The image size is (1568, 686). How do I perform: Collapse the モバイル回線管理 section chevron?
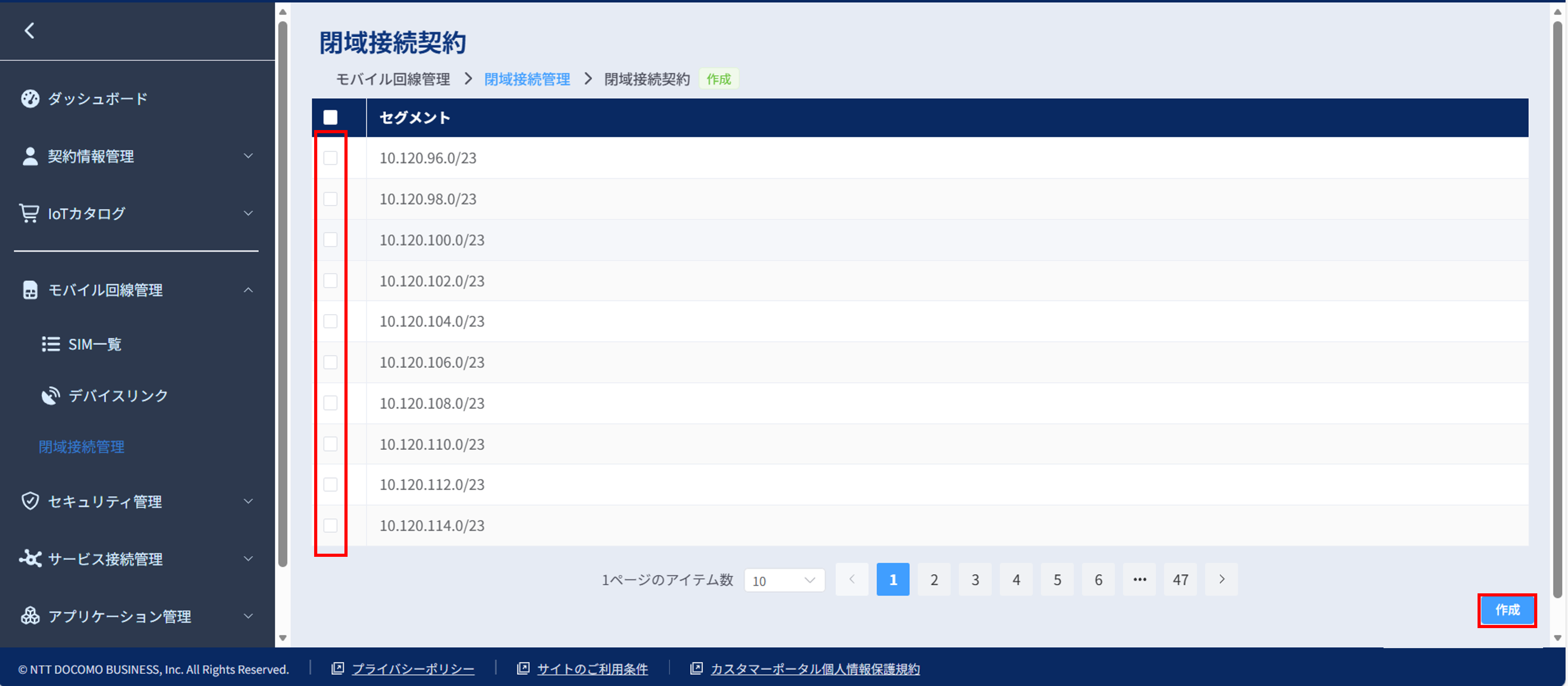click(x=248, y=290)
